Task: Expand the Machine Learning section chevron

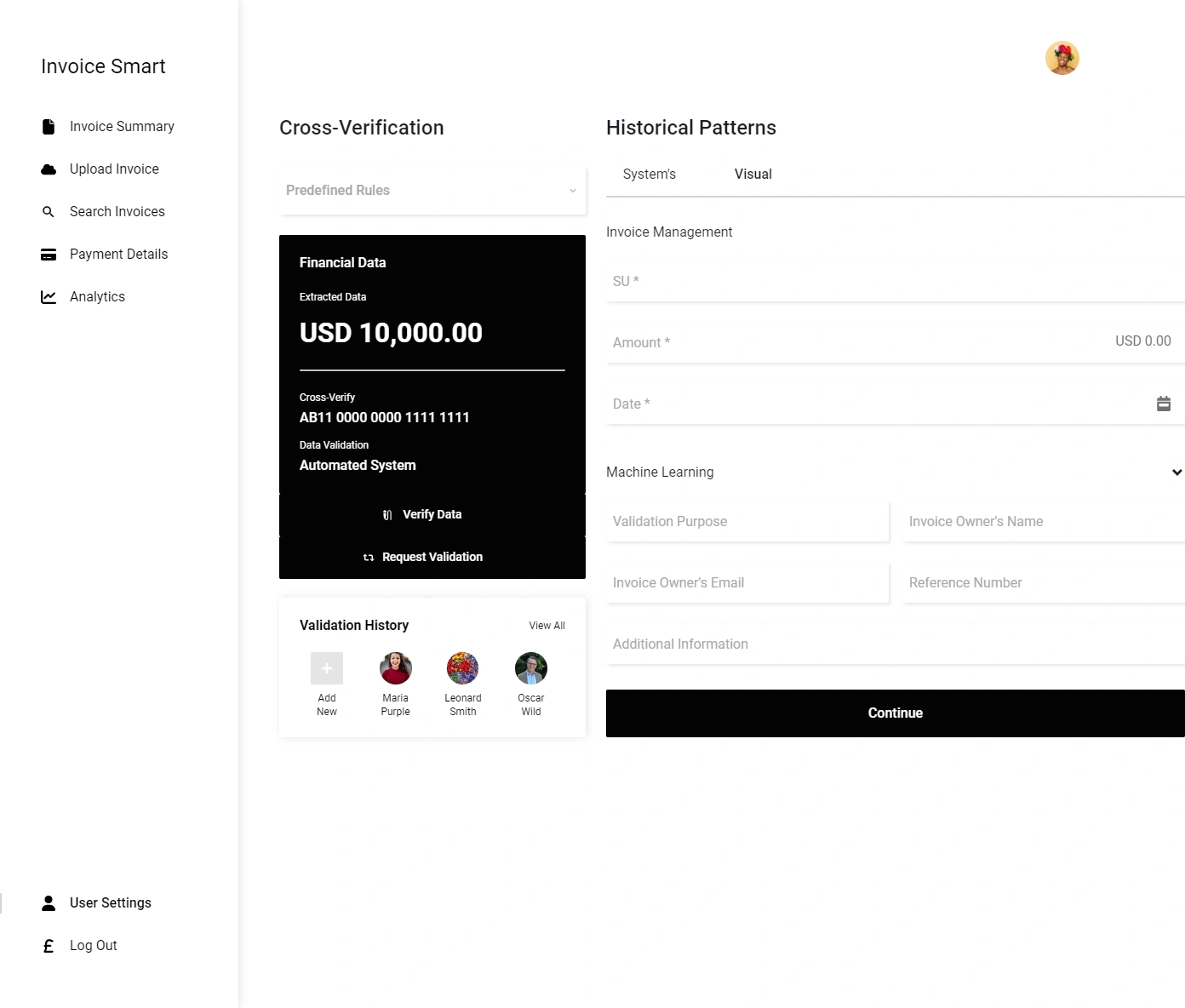Action: click(x=1176, y=472)
